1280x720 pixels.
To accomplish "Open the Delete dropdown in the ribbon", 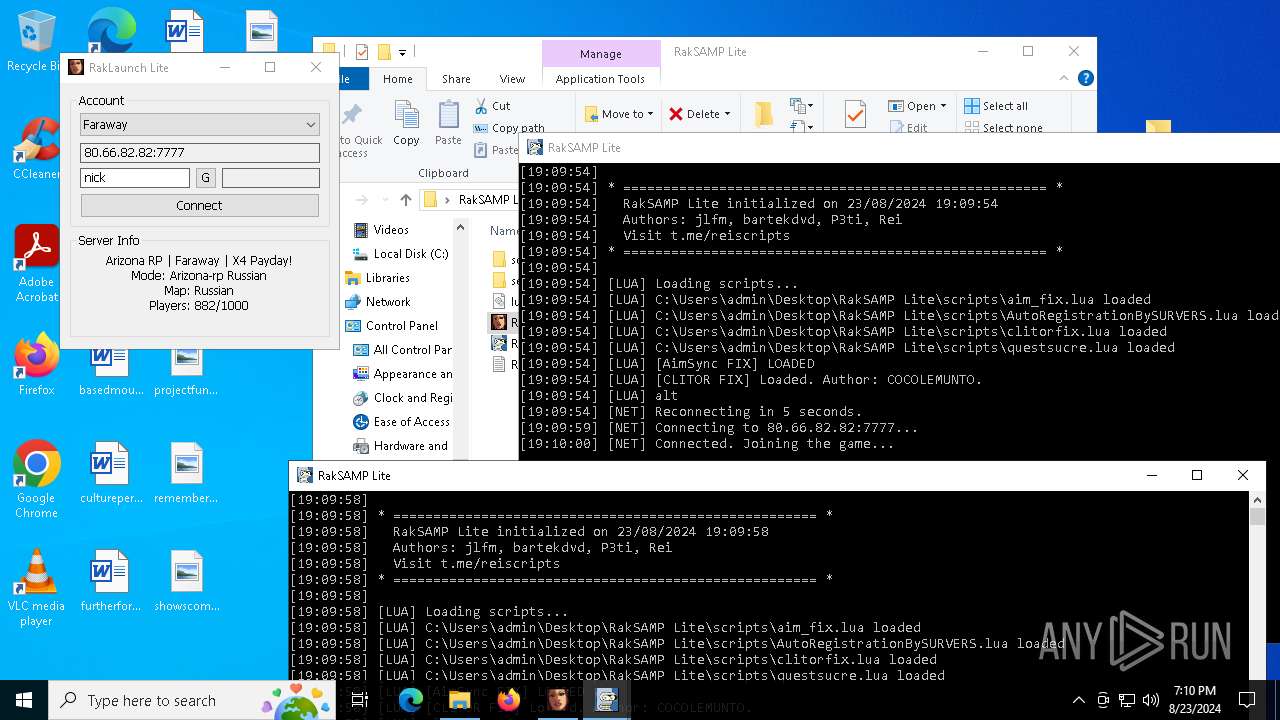I will point(726,114).
